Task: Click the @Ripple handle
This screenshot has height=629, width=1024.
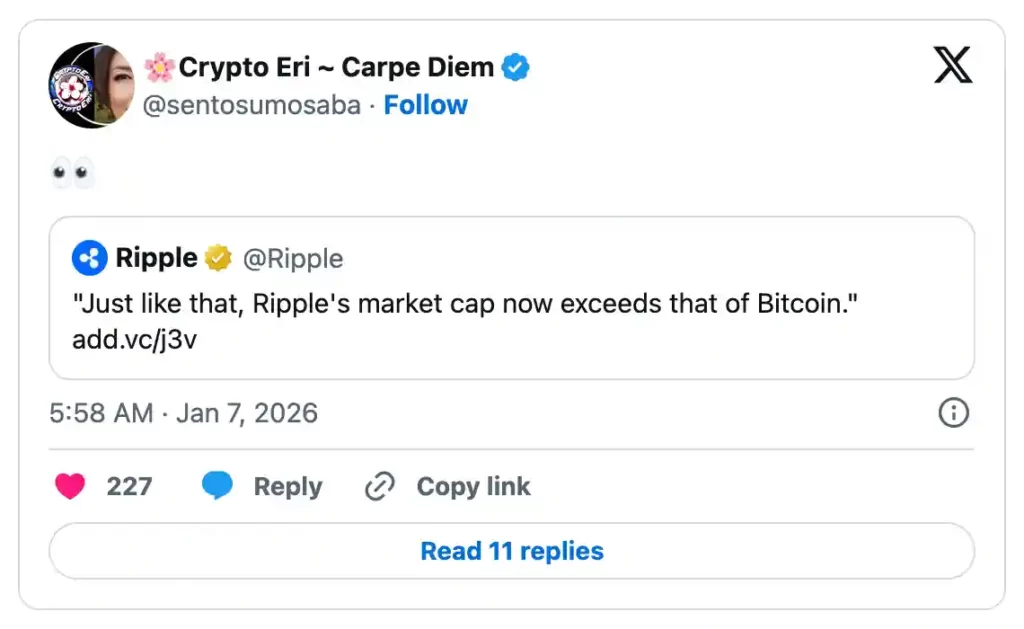Action: point(293,259)
